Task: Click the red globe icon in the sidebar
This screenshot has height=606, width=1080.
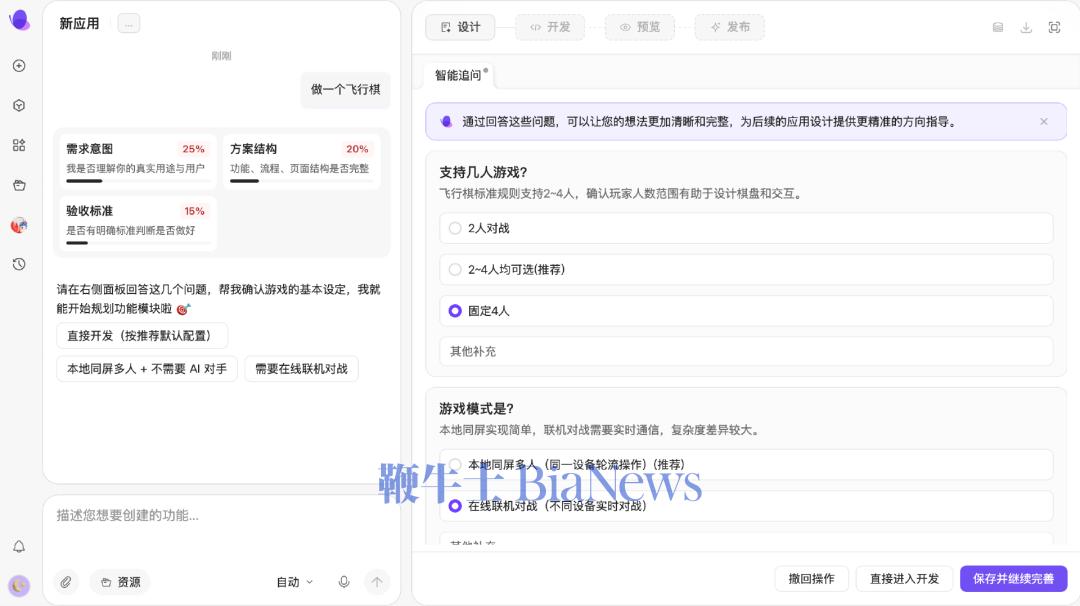Action: (19, 225)
